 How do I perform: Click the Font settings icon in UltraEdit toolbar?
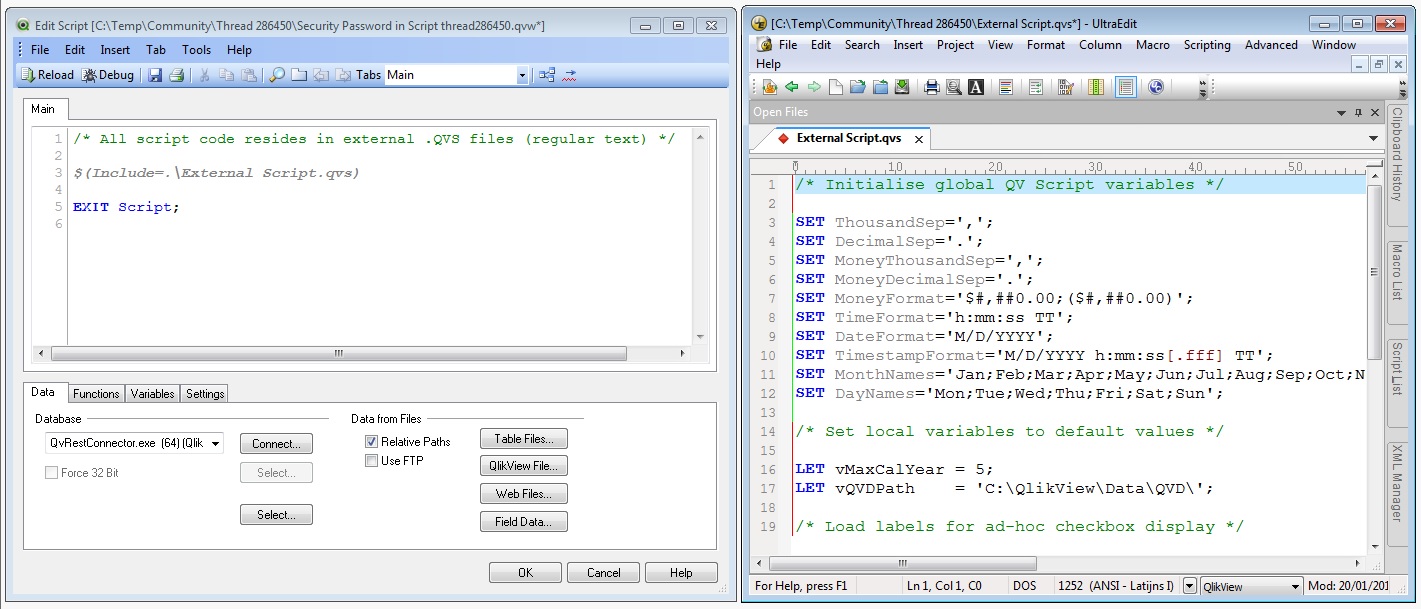[975, 86]
